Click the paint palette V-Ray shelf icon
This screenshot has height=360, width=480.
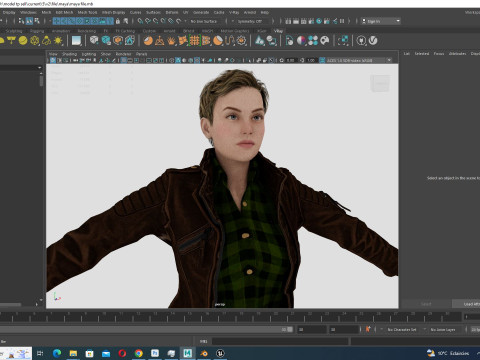click(325, 41)
